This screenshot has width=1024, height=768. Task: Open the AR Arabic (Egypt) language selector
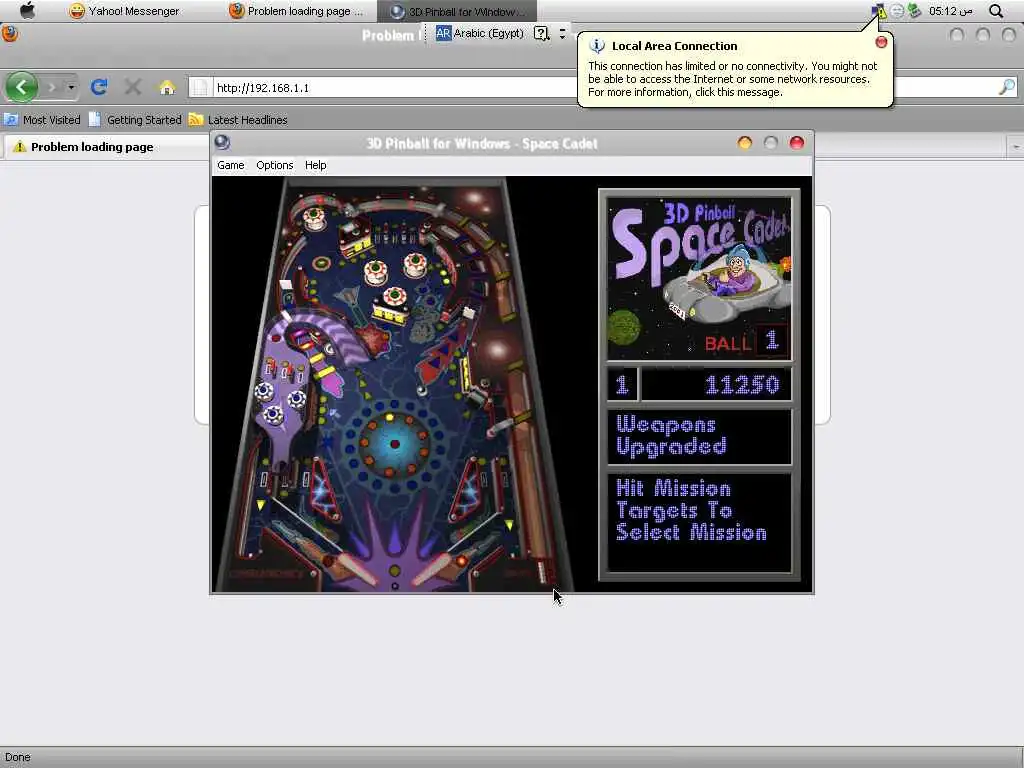click(480, 33)
